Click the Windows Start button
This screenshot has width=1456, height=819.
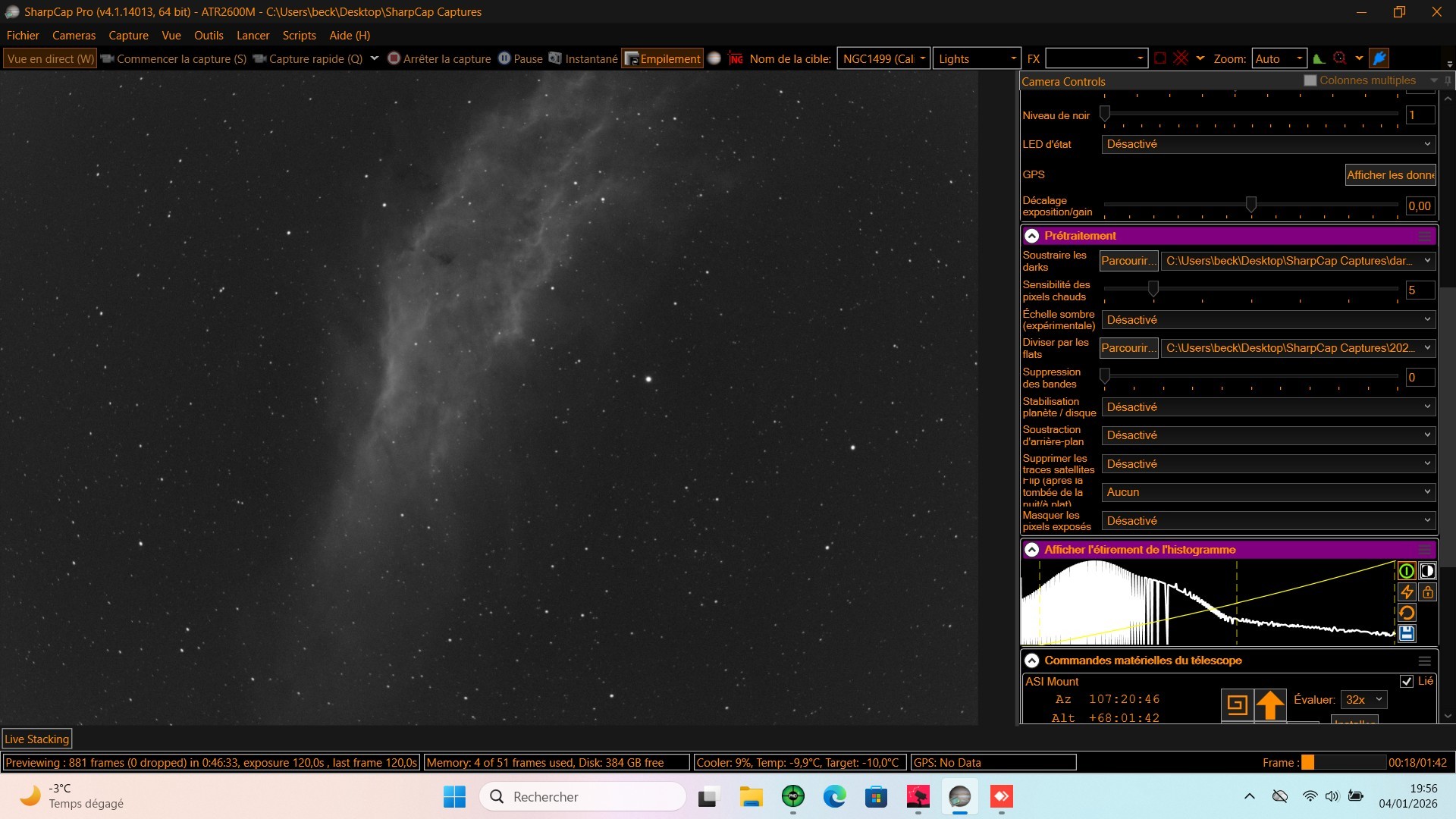pyautogui.click(x=454, y=797)
